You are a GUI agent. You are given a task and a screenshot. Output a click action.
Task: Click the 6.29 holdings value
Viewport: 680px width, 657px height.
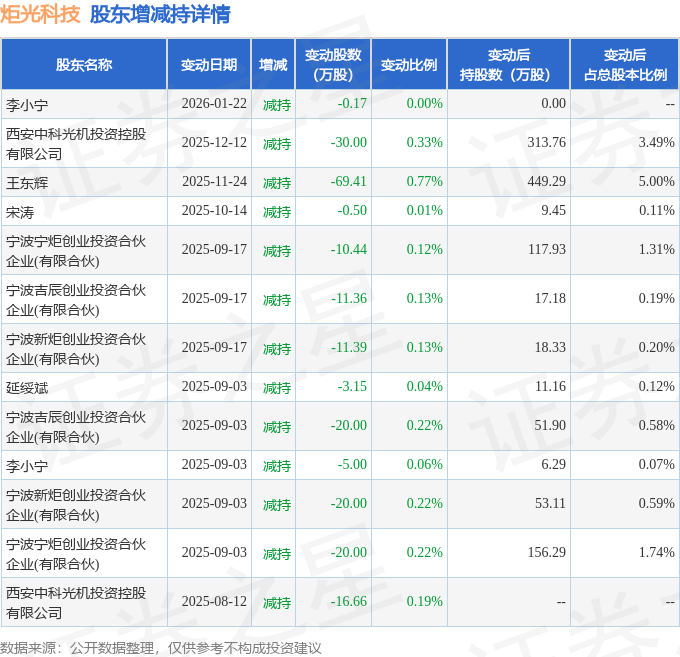point(553,464)
